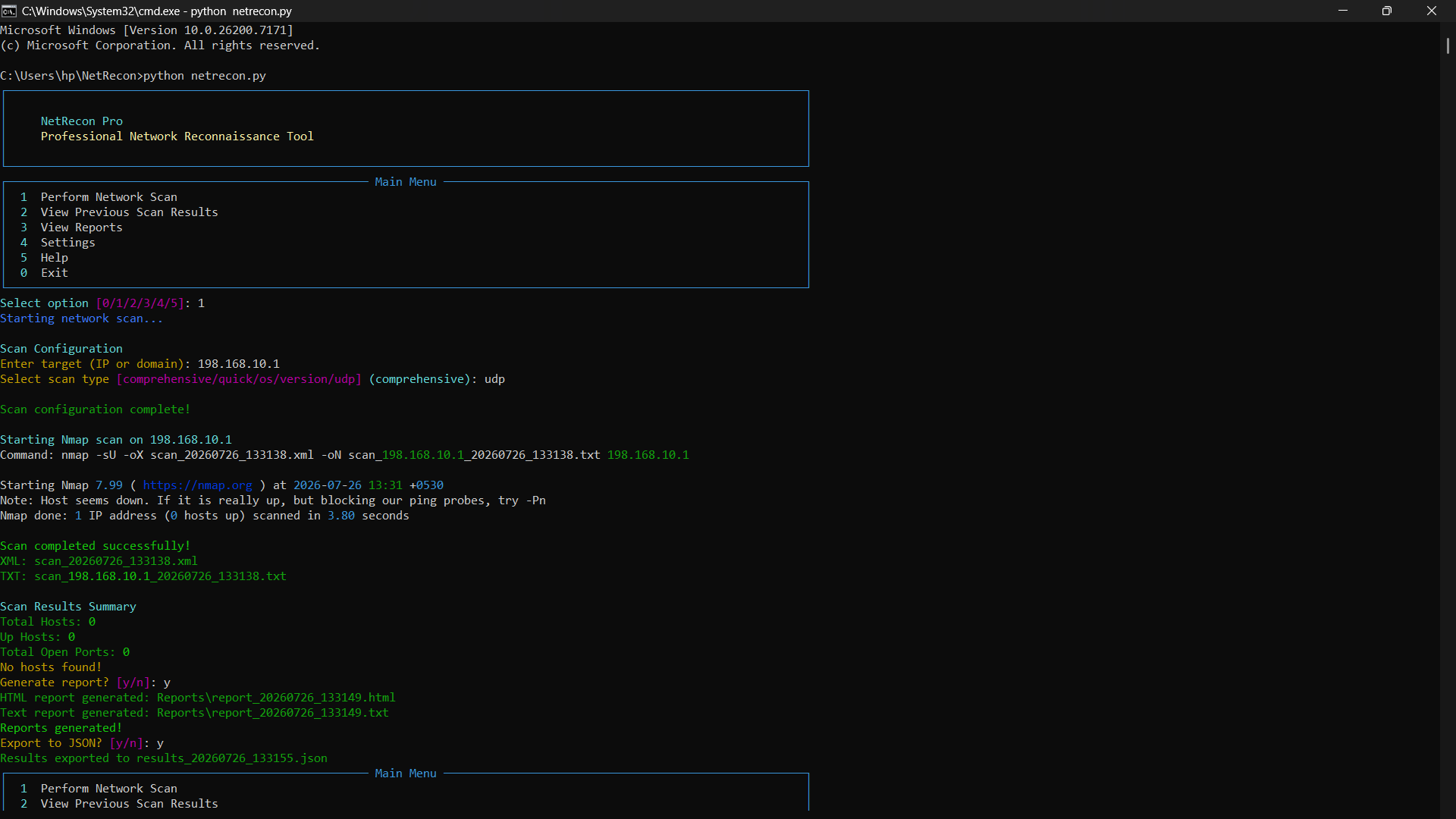Click the 'Scan Configuration' heading
The width and height of the screenshot is (1456, 819).
tap(61, 349)
